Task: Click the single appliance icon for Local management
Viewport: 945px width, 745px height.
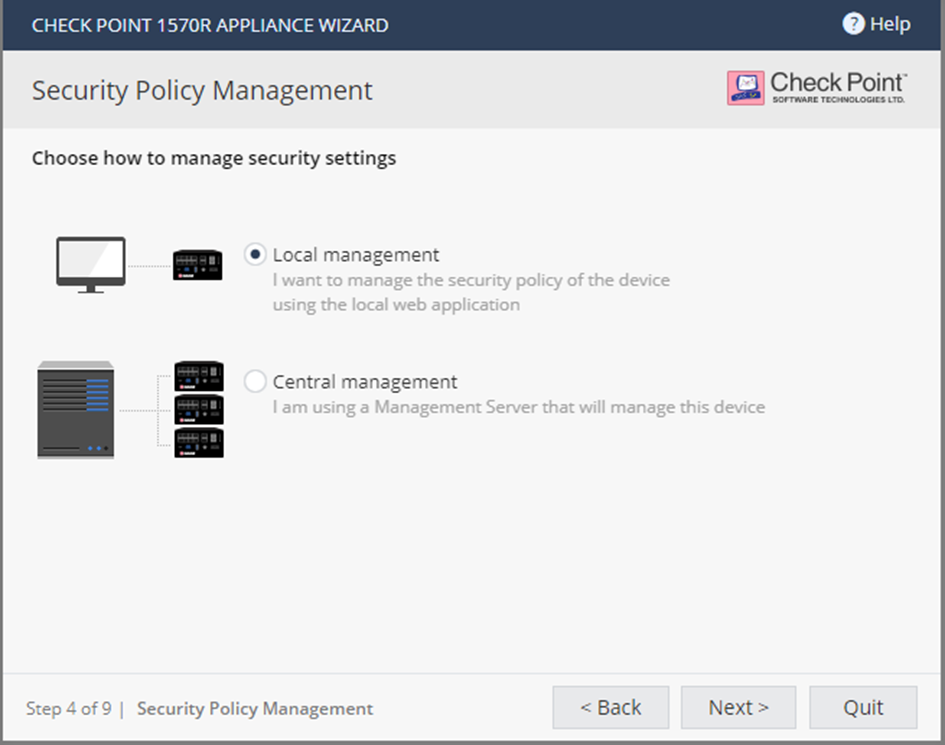Action: 198,265
